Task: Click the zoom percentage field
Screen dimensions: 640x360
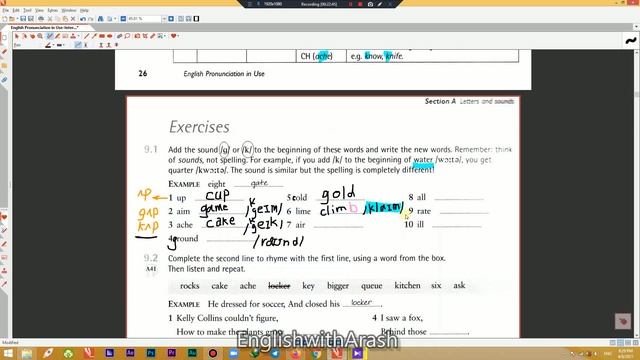Action: (x=144, y=19)
